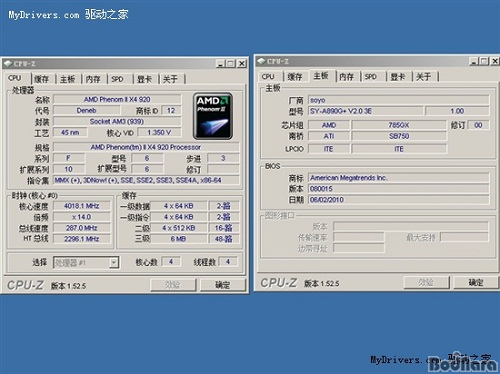Click bus speed value 287.0 MHz
Viewport: 500px width, 374px height.
82,228
